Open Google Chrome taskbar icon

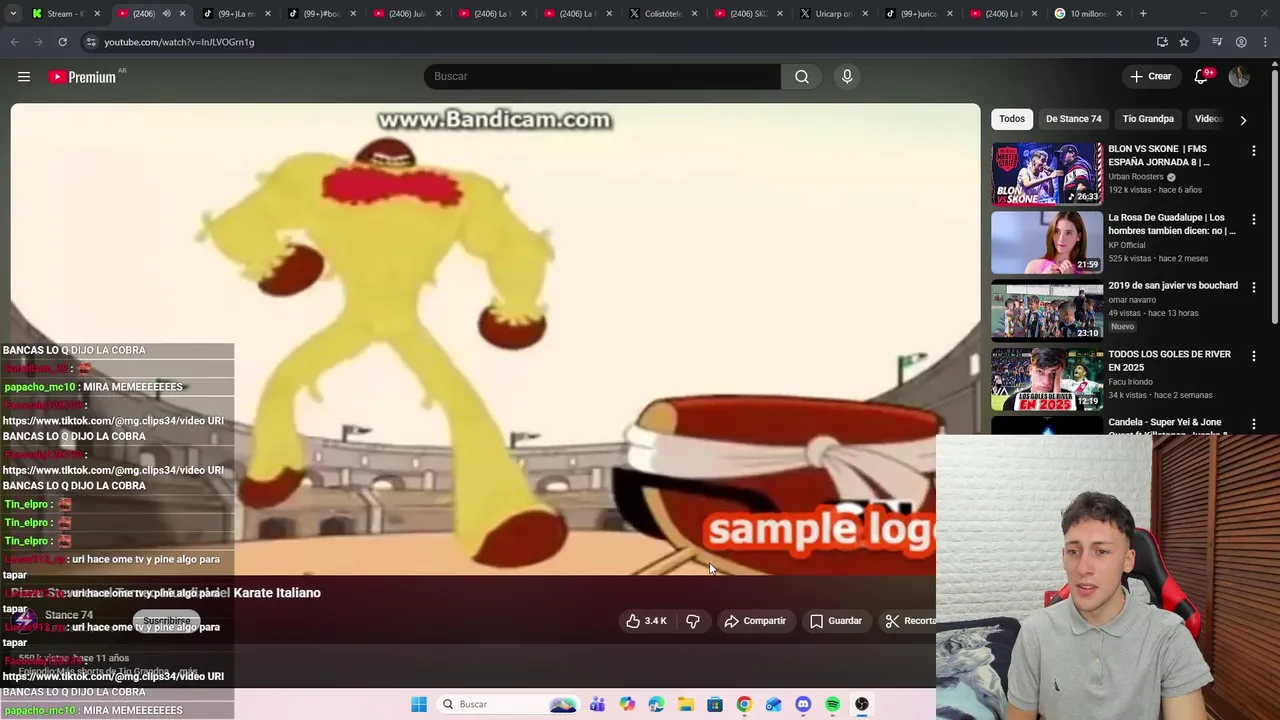[x=744, y=704]
